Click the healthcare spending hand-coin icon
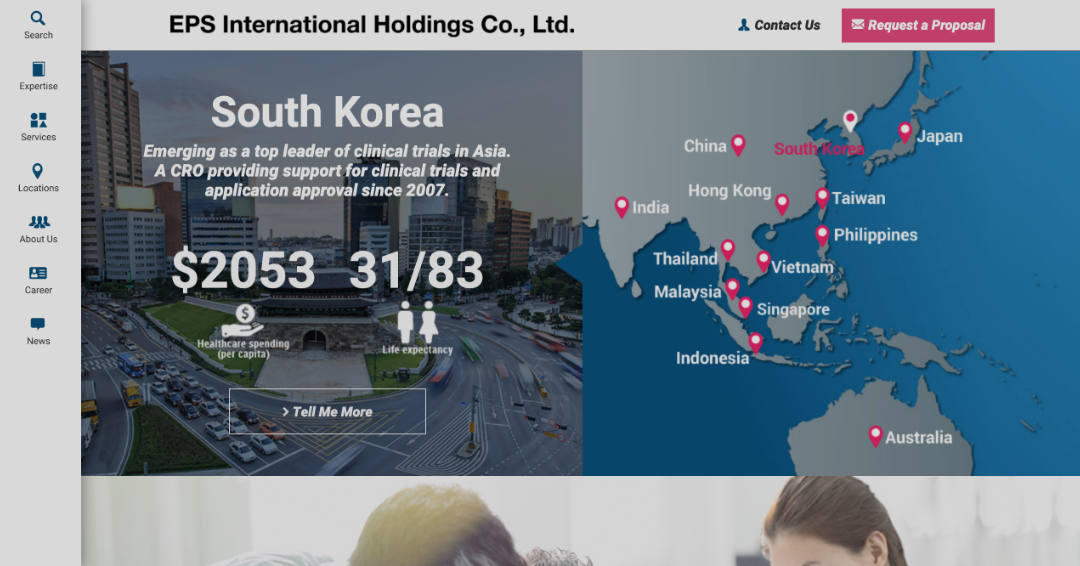The width and height of the screenshot is (1080, 566). point(242,320)
